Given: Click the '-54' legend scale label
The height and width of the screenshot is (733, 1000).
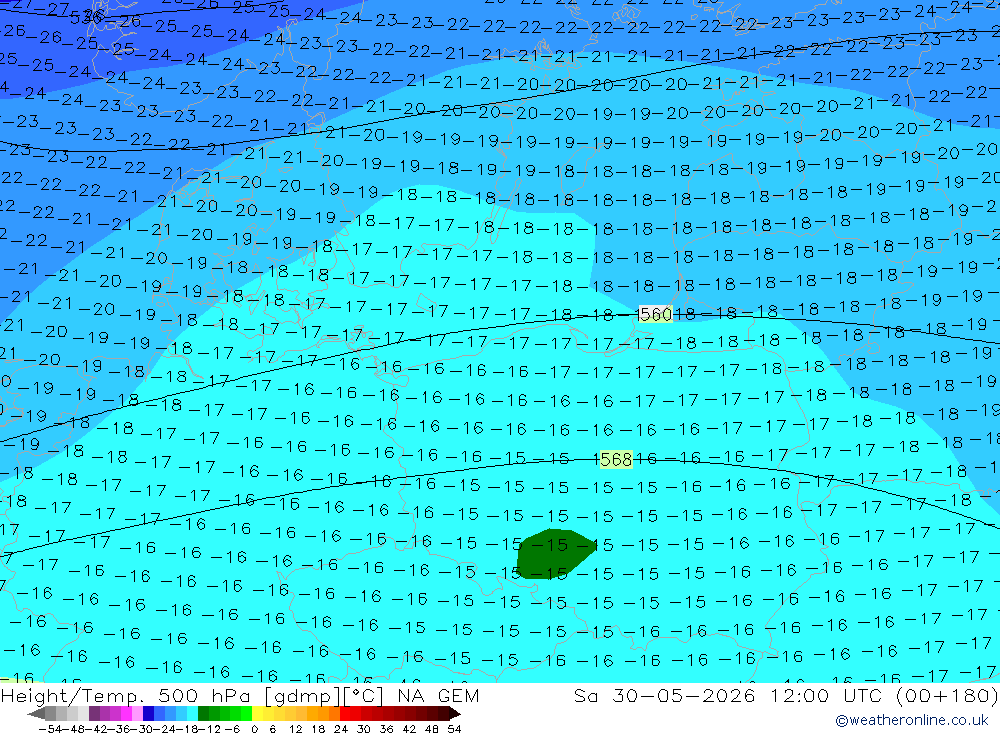Looking at the screenshot, I should (x=50, y=729).
